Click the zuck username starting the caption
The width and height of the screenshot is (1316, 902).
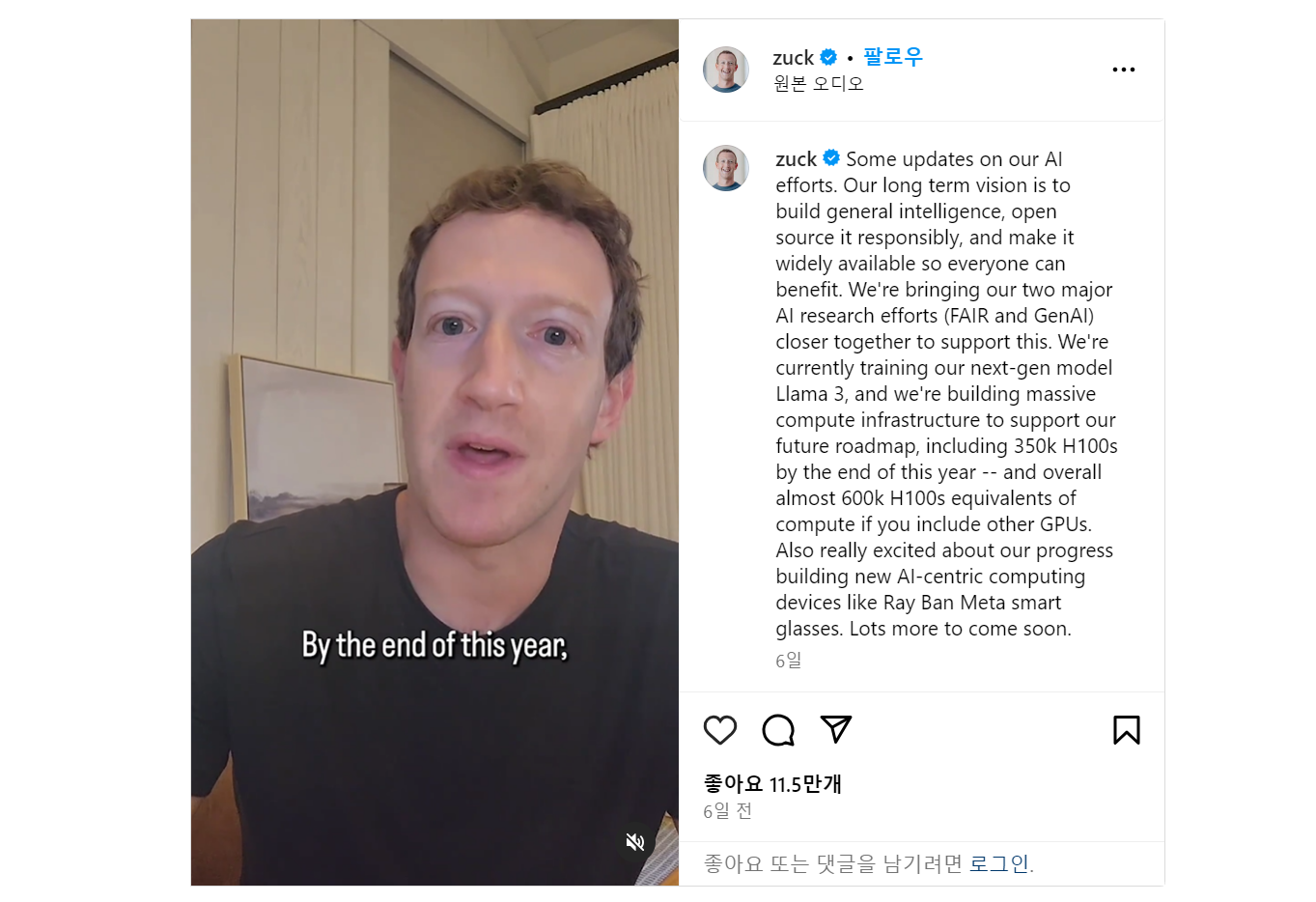[x=797, y=159]
